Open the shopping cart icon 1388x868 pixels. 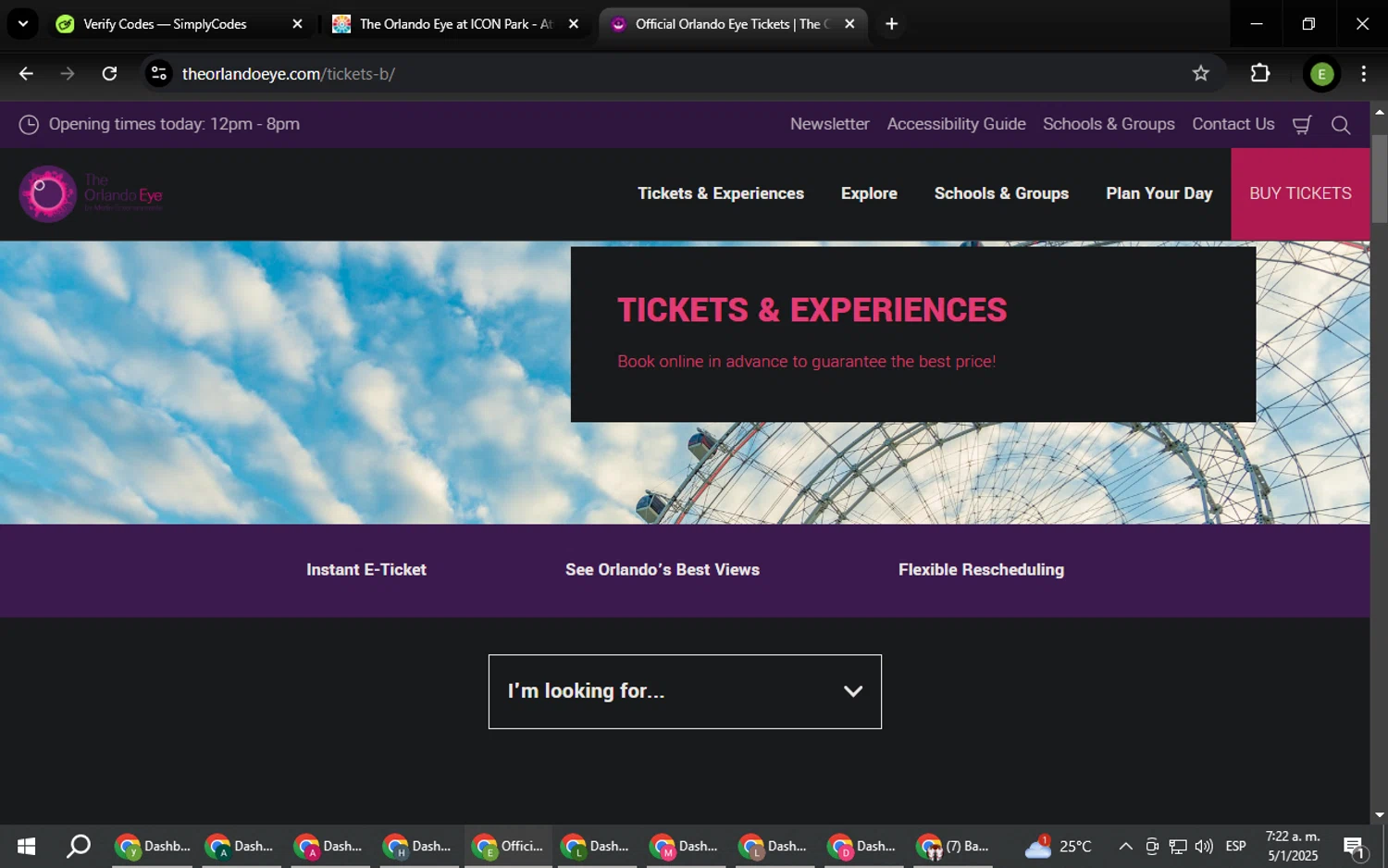tap(1302, 125)
